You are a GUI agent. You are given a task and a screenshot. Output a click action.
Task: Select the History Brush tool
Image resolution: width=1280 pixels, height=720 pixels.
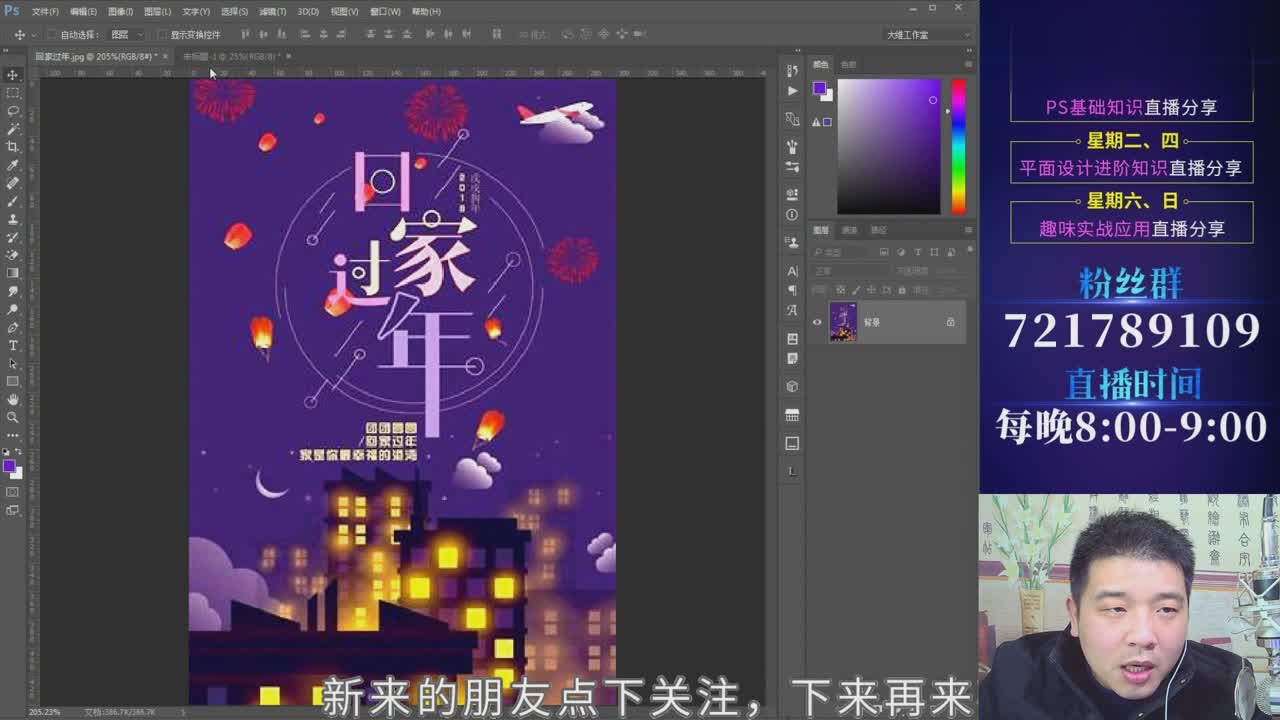[x=13, y=237]
